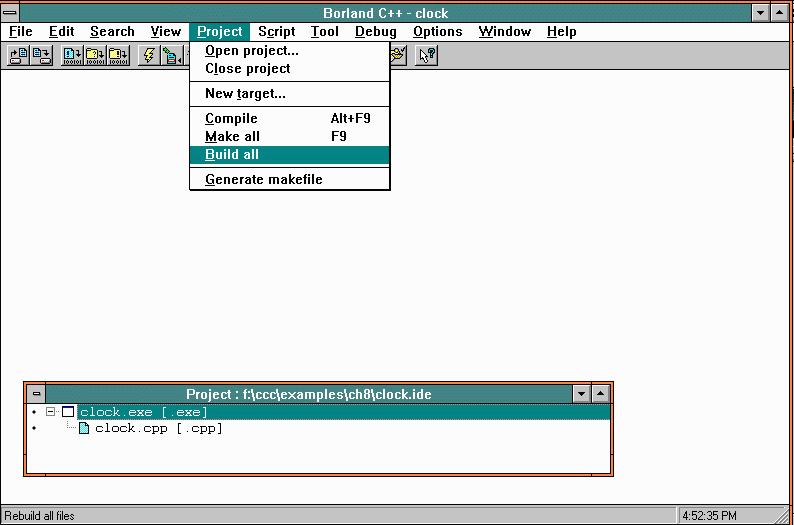Click the clock.cpp file icon in project tree

[84, 429]
